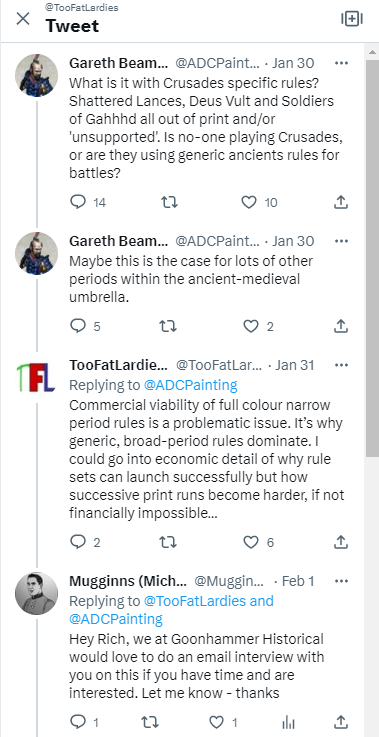Viewport: 379px width, 737px height.
Task: Close the Tweet view with X icon
Action: pos(23,19)
